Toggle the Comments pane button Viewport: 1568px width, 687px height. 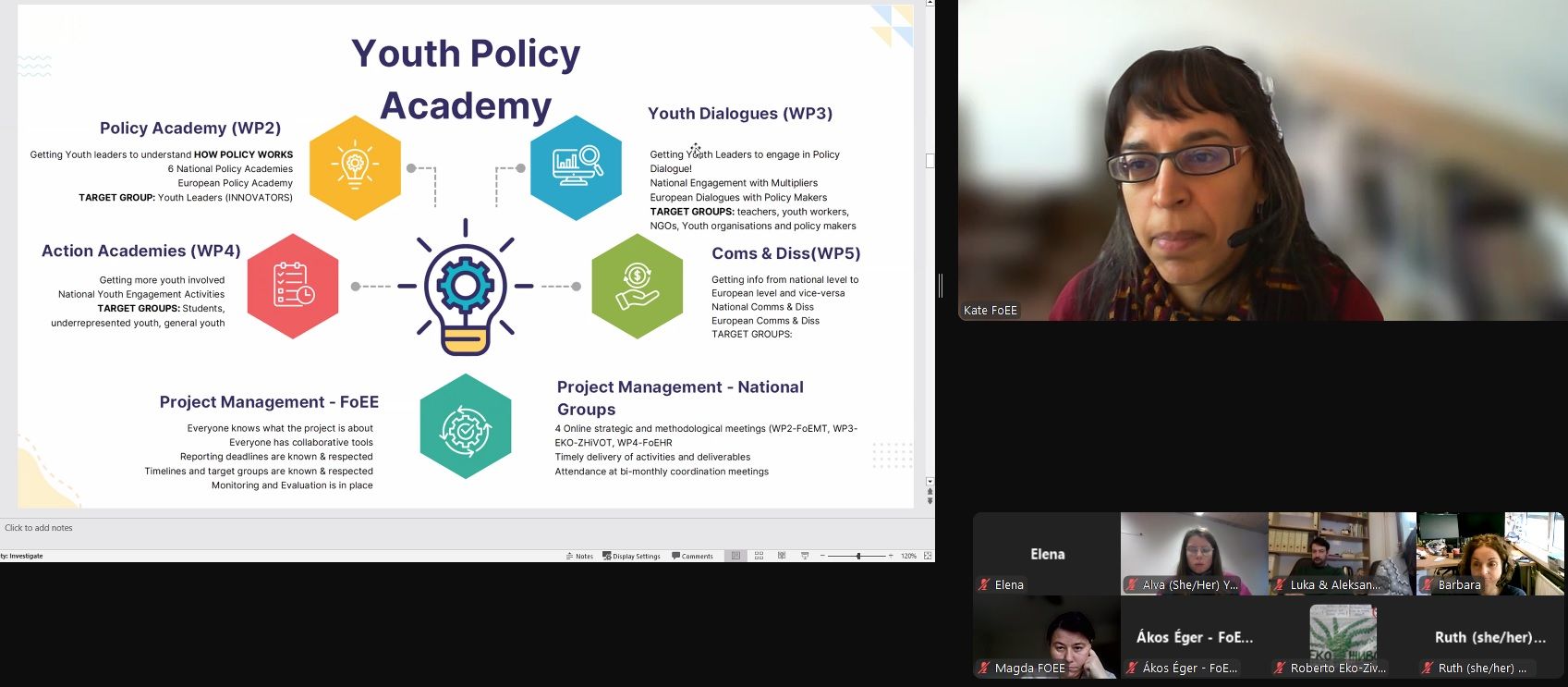click(x=692, y=556)
